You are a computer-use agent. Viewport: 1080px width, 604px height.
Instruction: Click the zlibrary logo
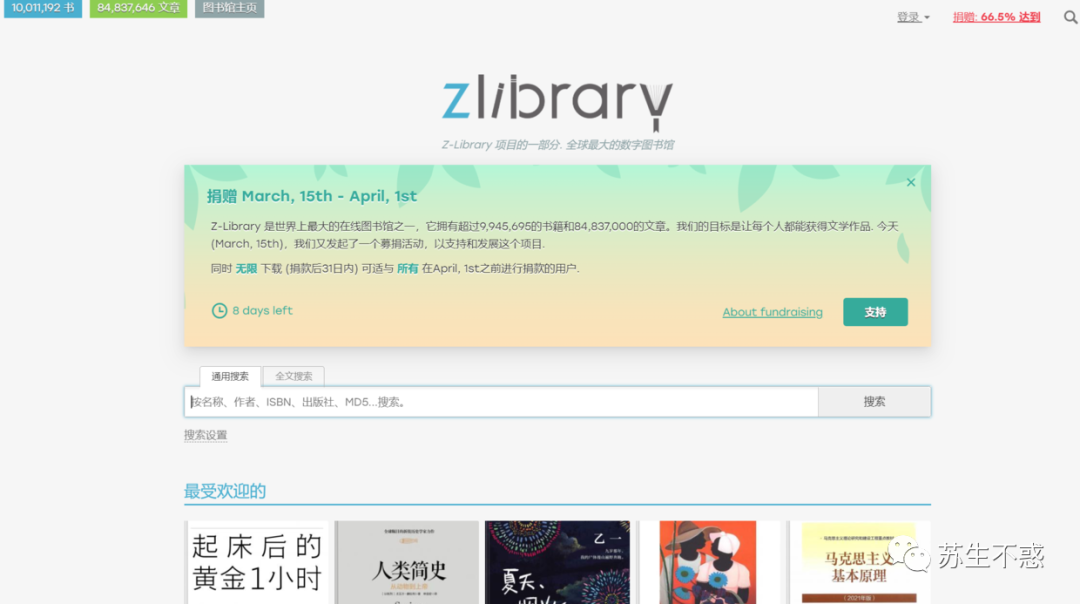pos(557,102)
